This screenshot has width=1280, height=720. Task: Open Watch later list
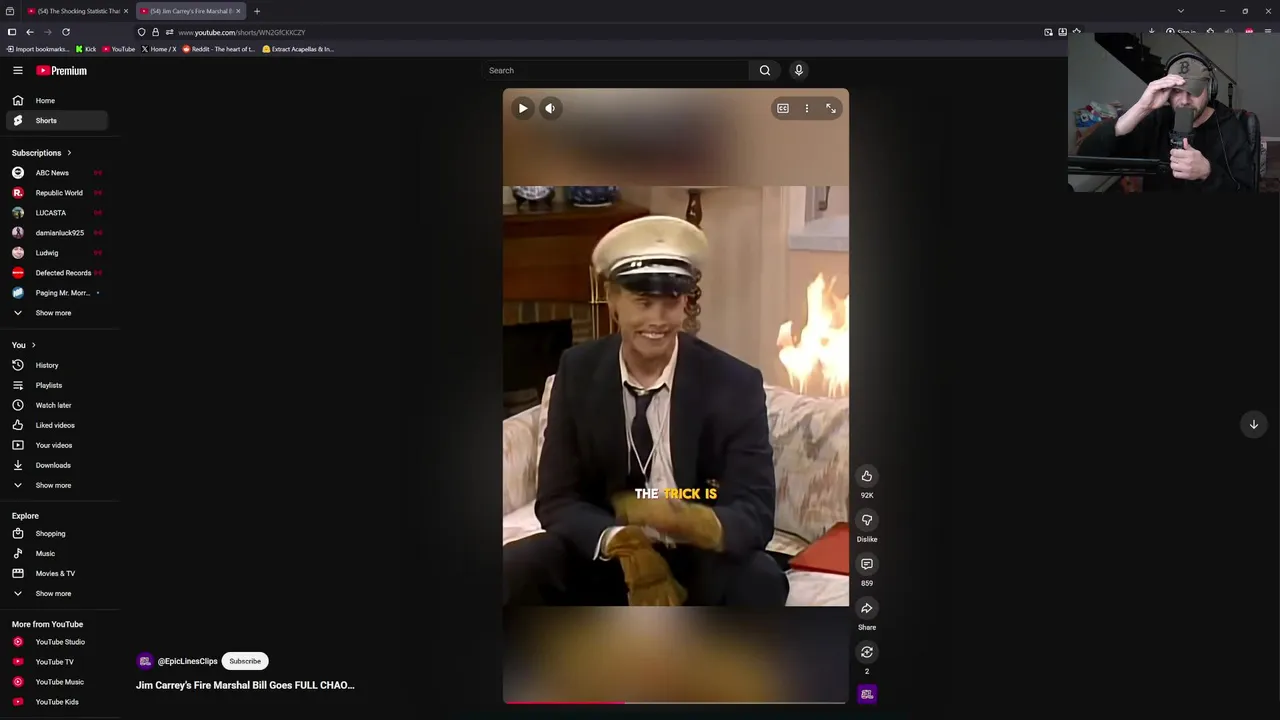(58, 405)
